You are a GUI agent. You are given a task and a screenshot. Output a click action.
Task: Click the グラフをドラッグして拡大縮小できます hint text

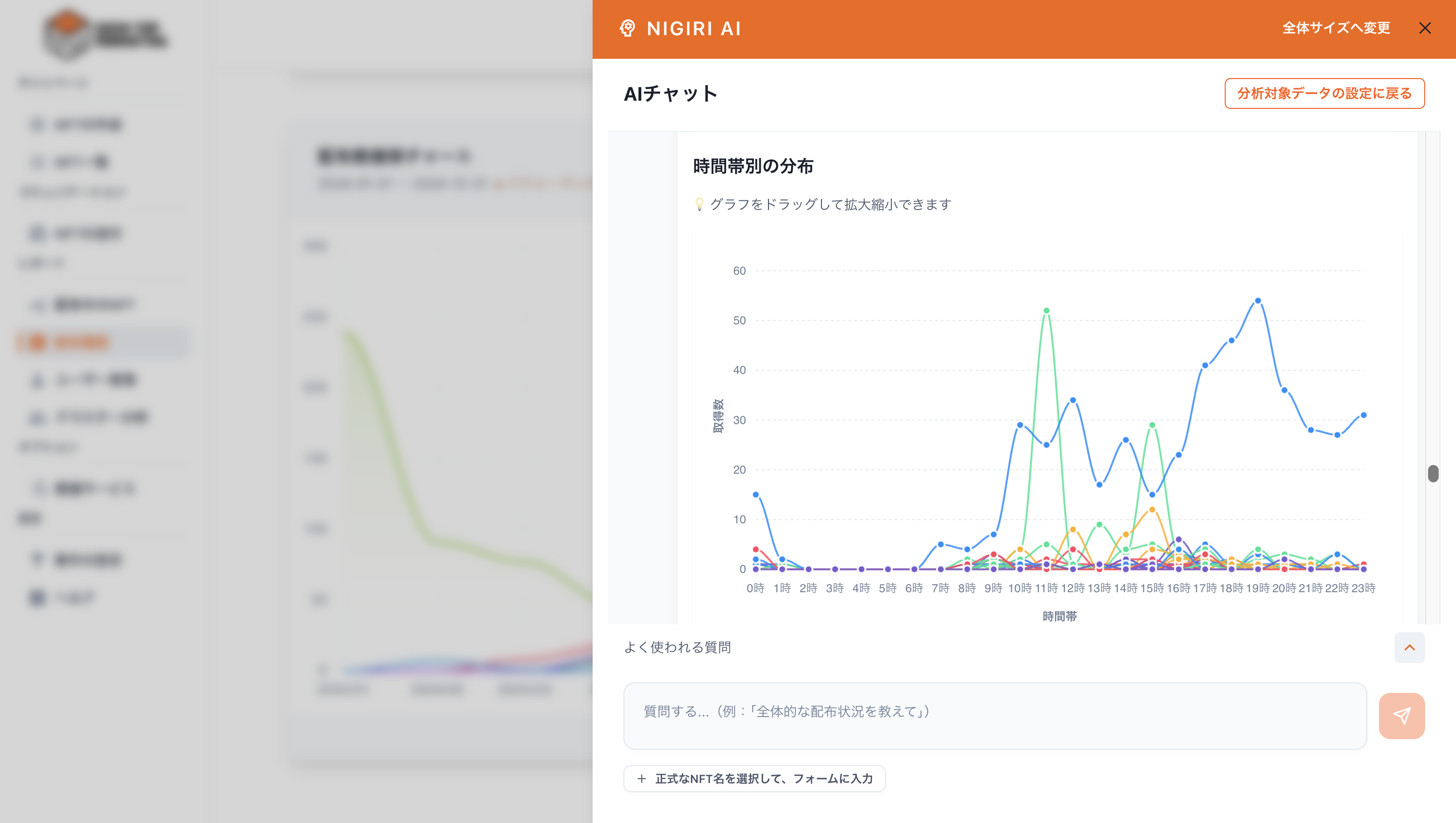point(830,204)
